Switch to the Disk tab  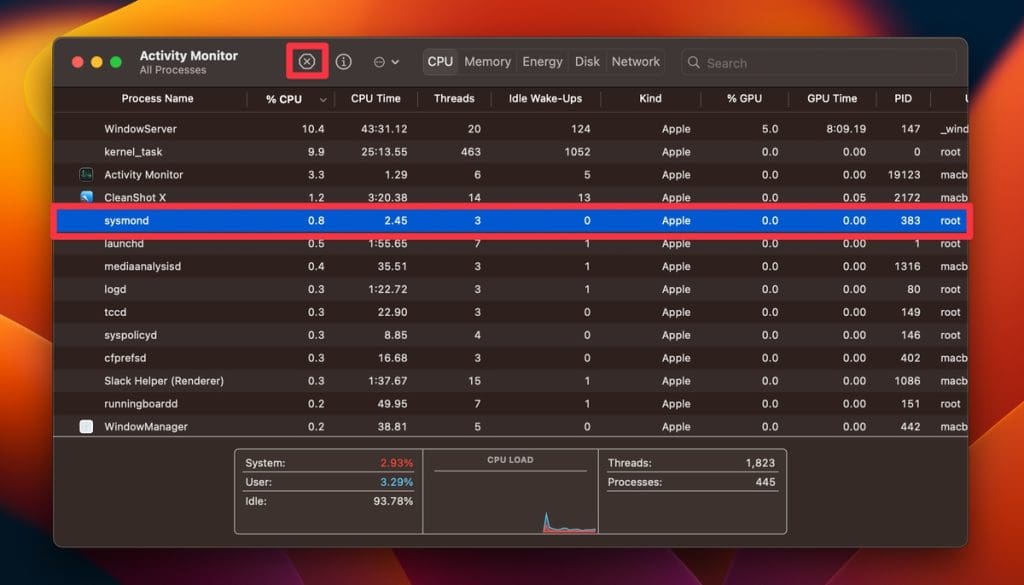587,61
